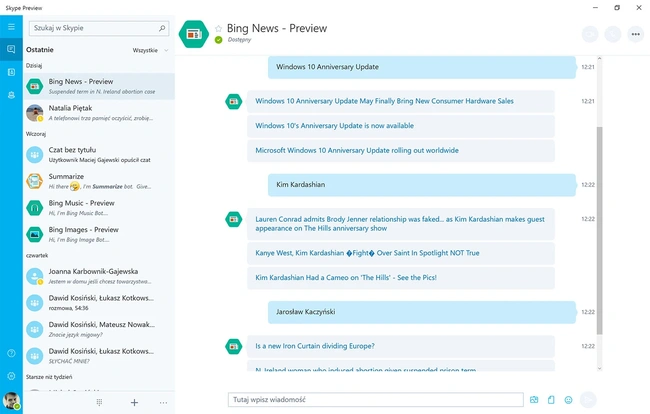650x414 pixels.
Task: Click the bot avatar beside Iron Curtain message
Action: click(233, 346)
